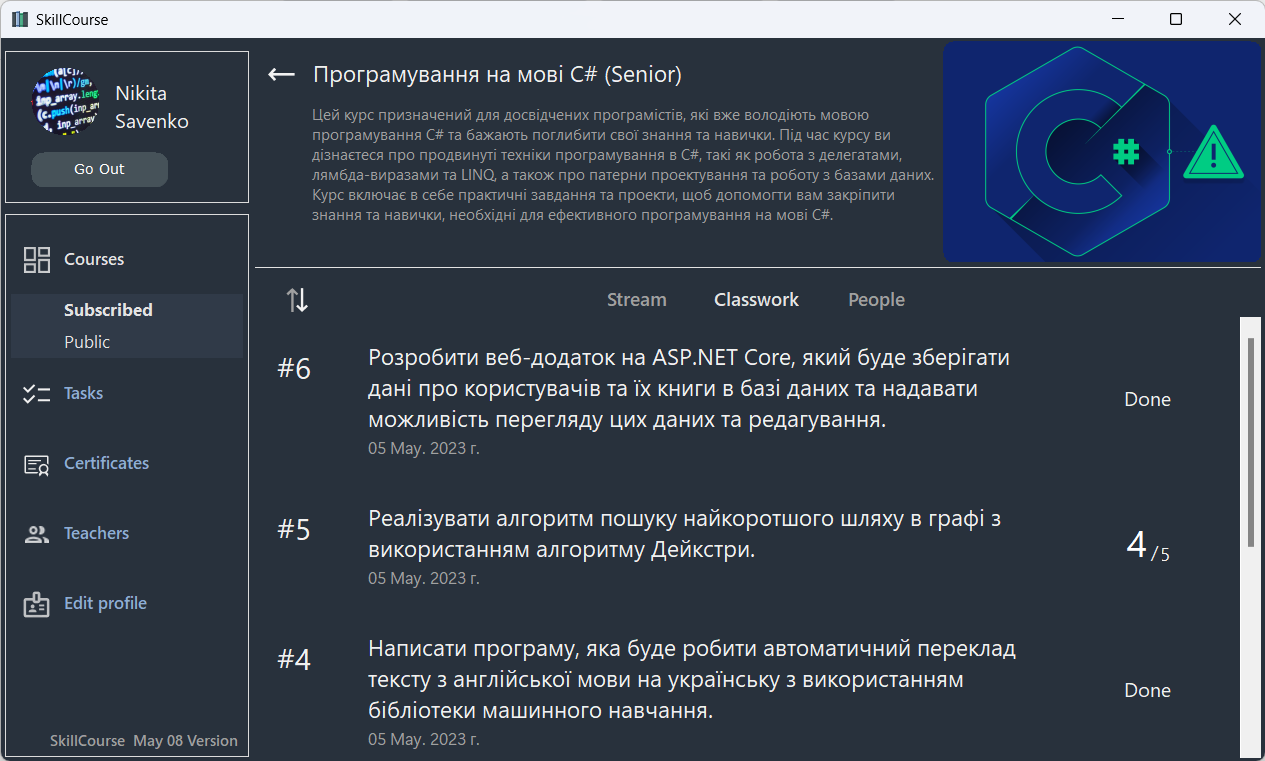Select the Courses grid icon
Screen dimensions: 1265x761
coord(37,258)
